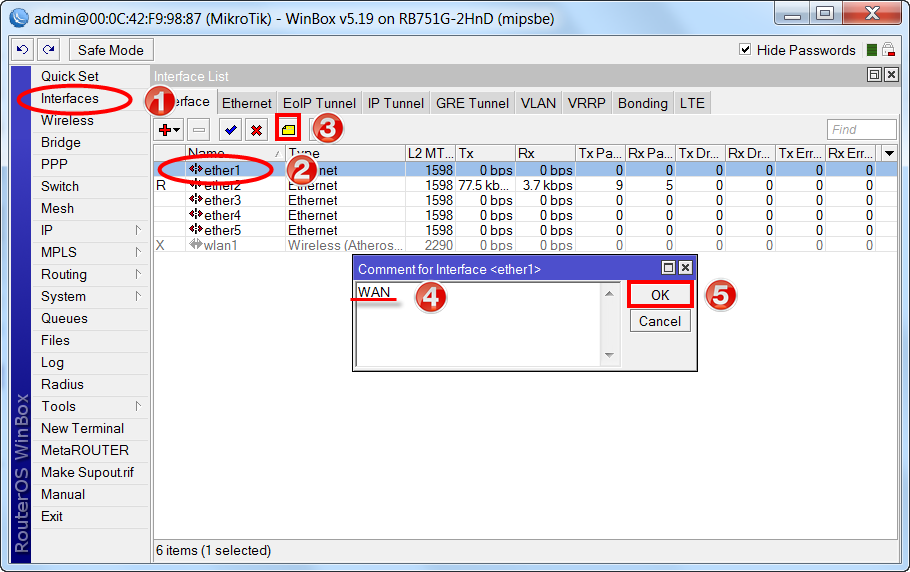Click the padlock icon near Hide Passwords

[888, 50]
